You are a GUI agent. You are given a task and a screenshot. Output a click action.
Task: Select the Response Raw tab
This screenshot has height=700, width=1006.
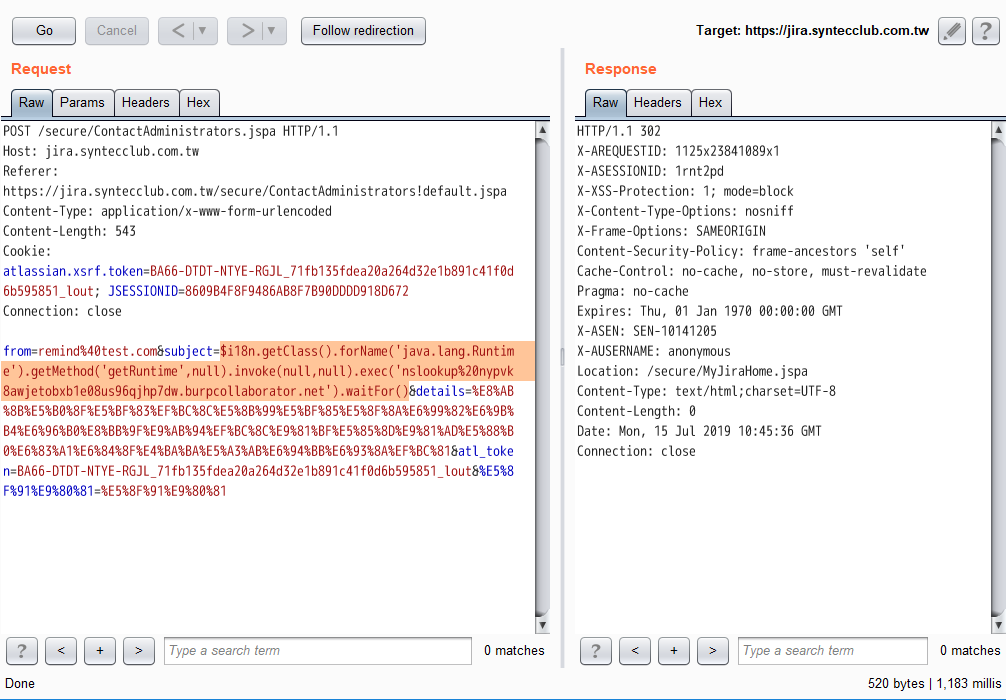click(x=605, y=103)
